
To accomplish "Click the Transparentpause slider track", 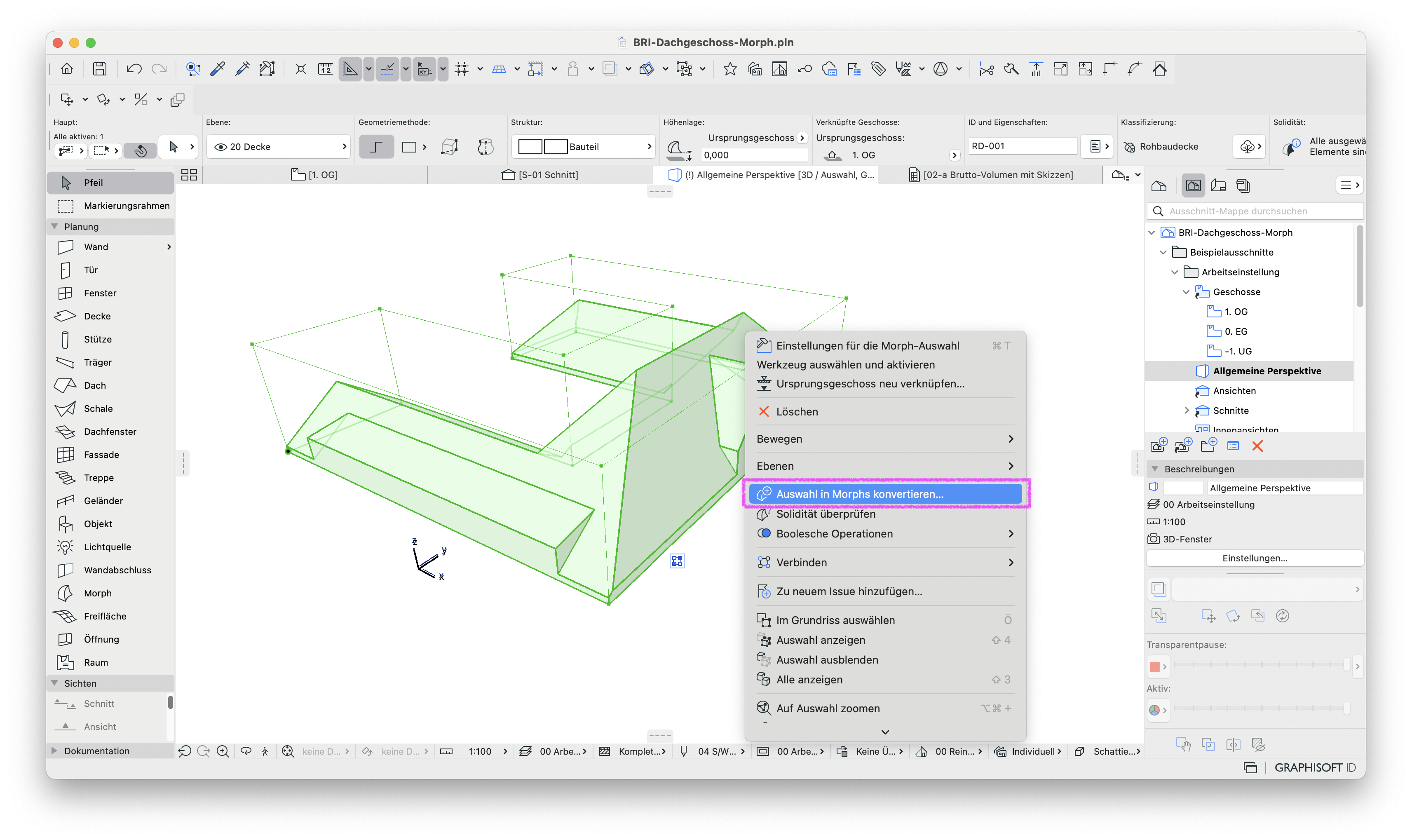I will click(x=1262, y=664).
